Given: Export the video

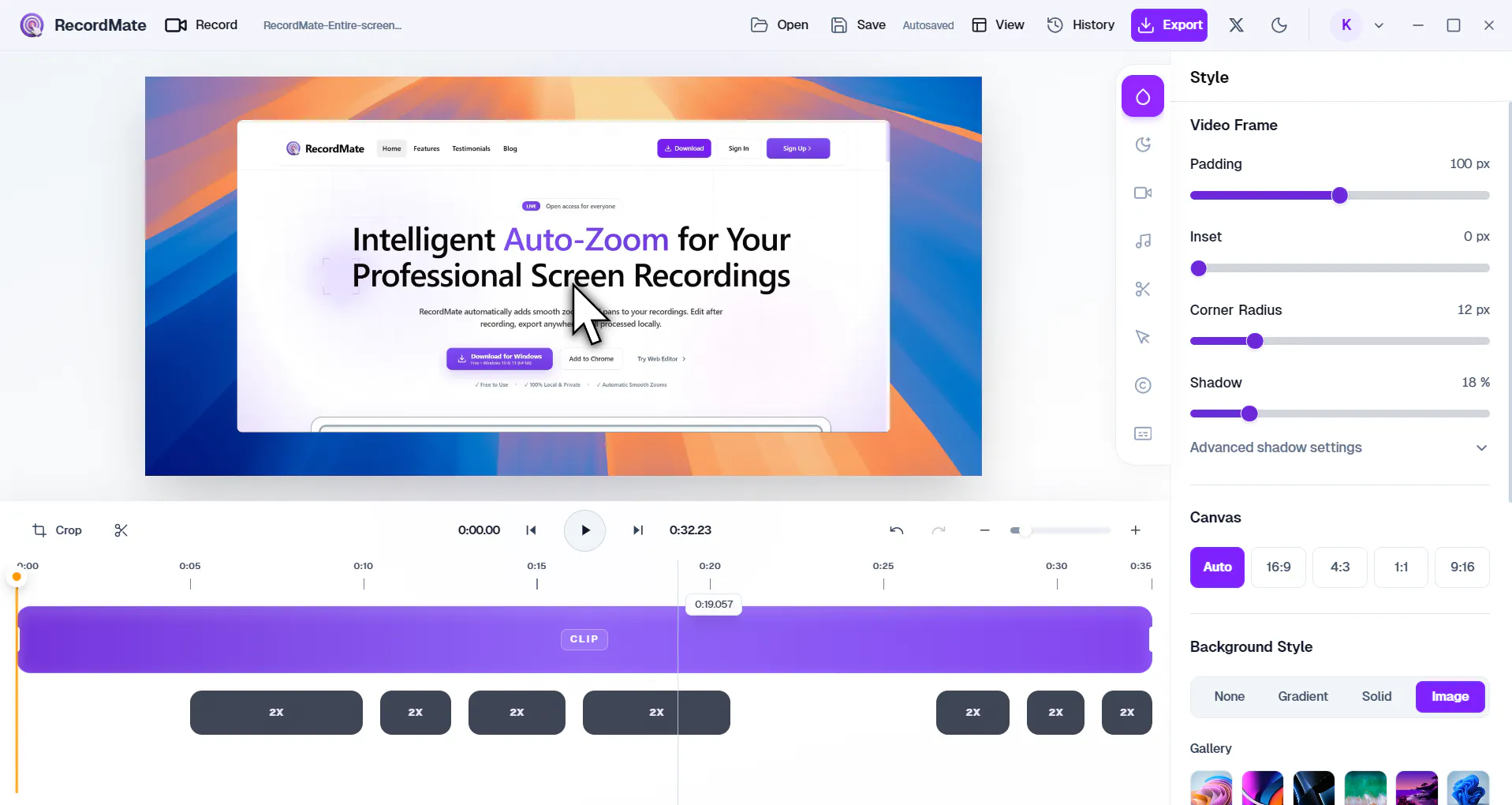Looking at the screenshot, I should point(1169,25).
